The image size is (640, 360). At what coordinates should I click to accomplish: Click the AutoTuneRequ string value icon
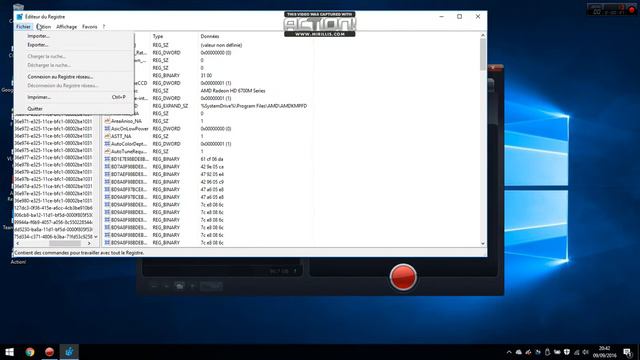107,151
